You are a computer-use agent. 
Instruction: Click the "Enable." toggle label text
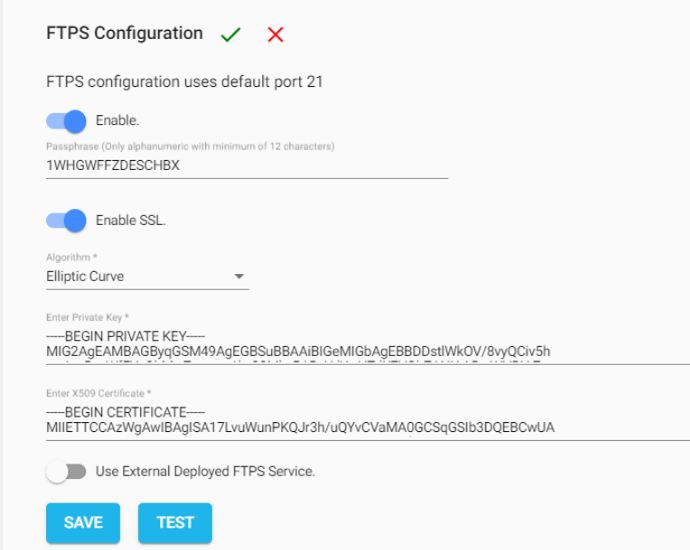(x=117, y=121)
